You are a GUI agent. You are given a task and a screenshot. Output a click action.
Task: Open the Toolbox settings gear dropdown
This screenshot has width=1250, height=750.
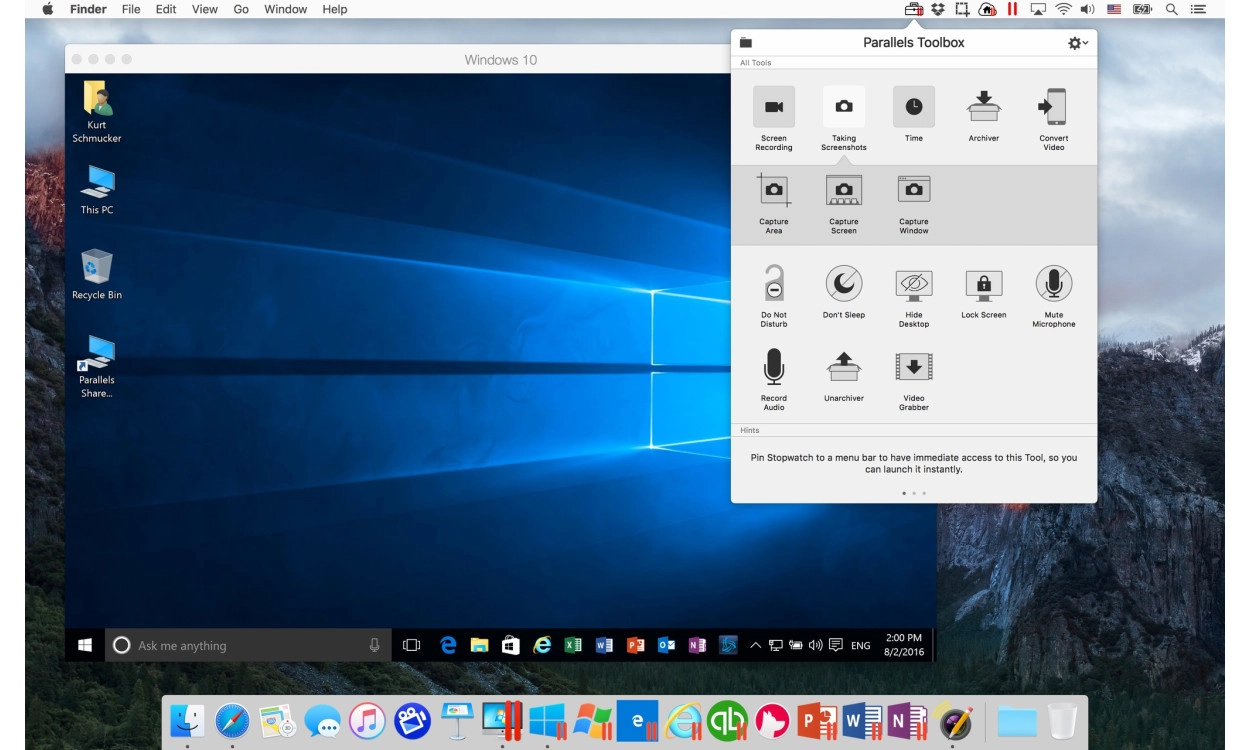[x=1077, y=43]
